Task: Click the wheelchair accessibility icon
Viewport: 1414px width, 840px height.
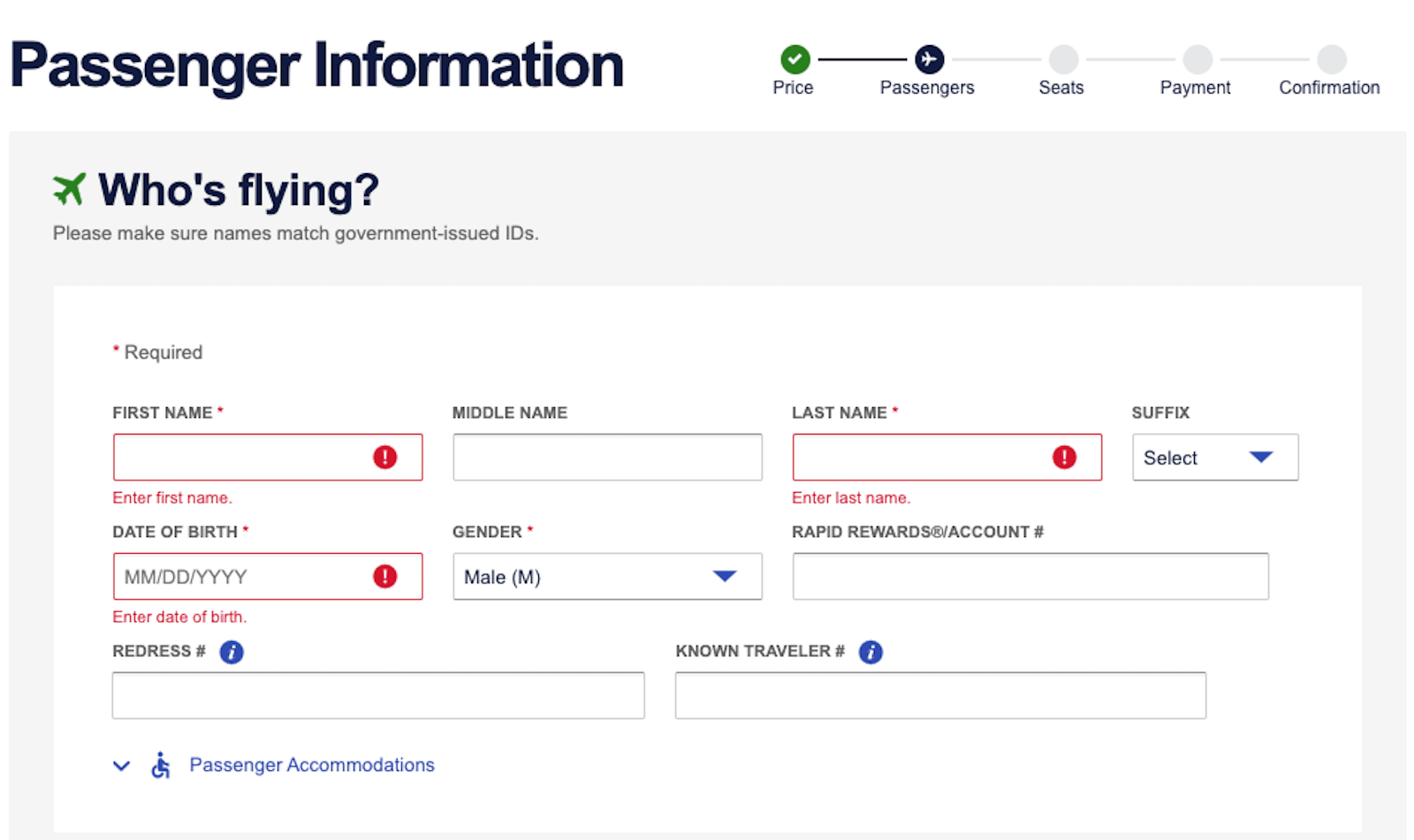Action: click(x=160, y=765)
